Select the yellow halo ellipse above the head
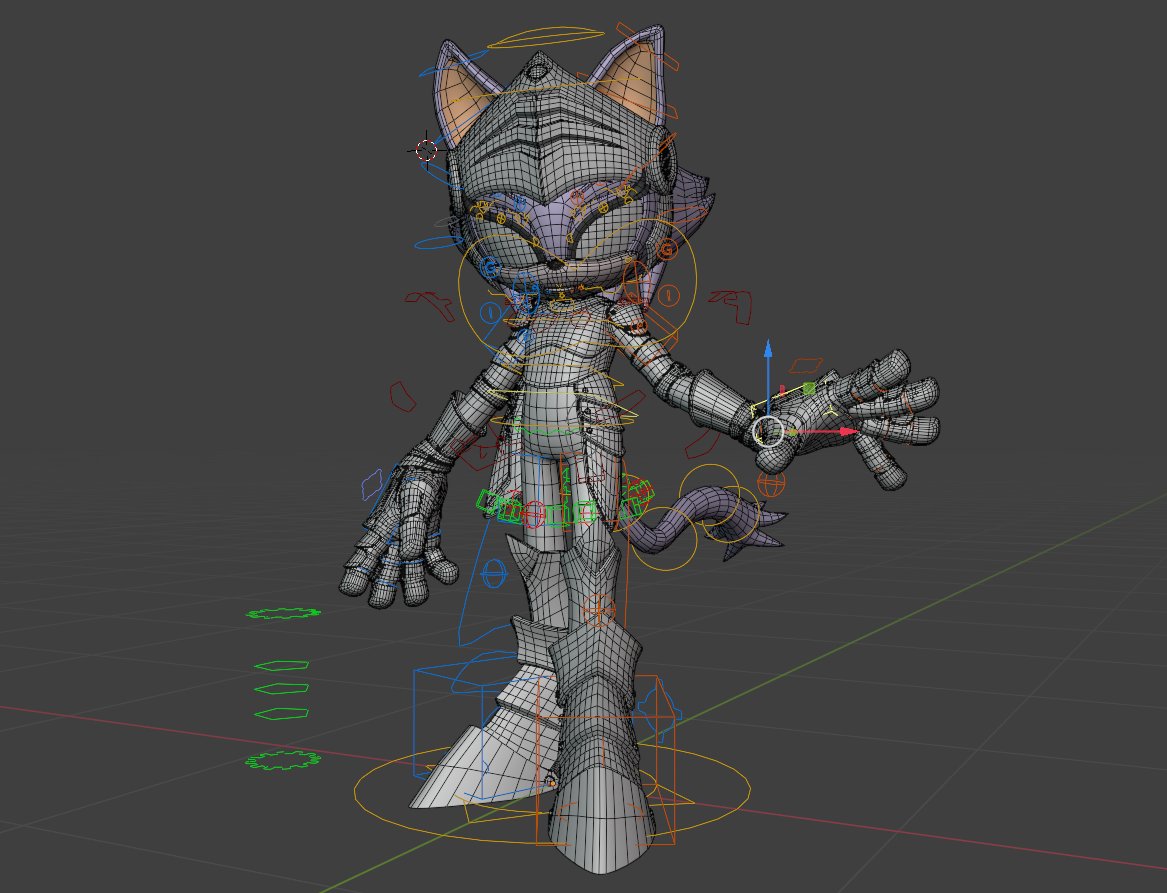The width and height of the screenshot is (1167, 893). coord(546,36)
